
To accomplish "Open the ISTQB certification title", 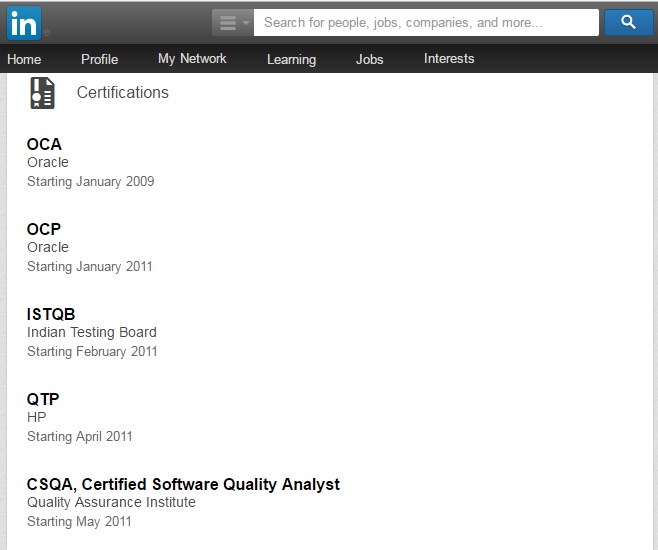I will [51, 314].
